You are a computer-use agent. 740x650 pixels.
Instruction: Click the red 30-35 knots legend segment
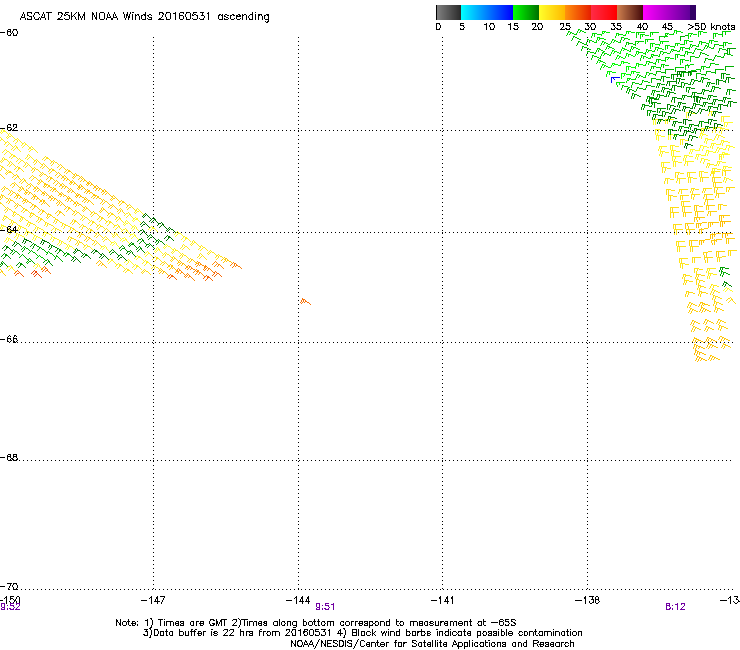tap(604, 12)
